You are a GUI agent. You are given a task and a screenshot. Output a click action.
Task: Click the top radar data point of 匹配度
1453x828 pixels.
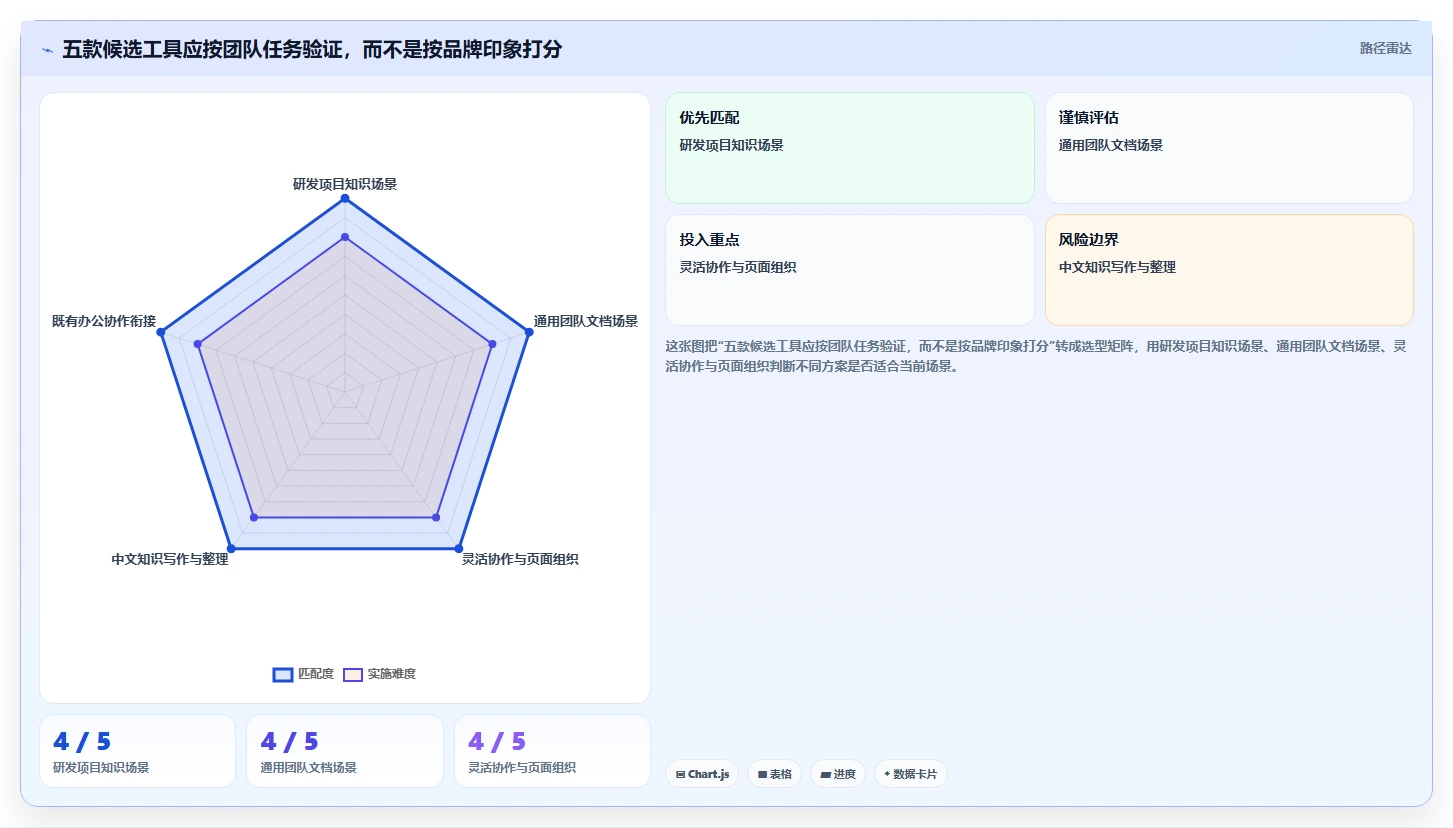[x=345, y=198]
